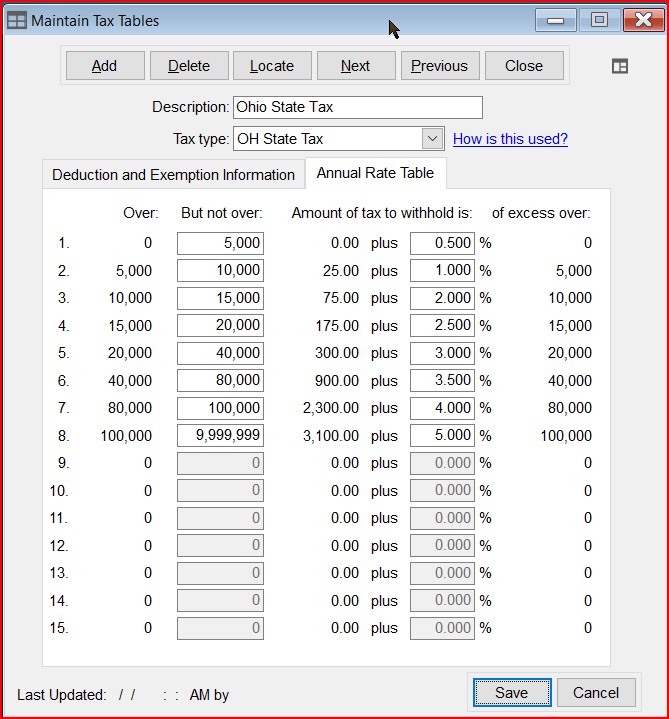Image resolution: width=669 pixels, height=719 pixels.
Task: Click row 3 percent field 2.000
Action: point(442,298)
